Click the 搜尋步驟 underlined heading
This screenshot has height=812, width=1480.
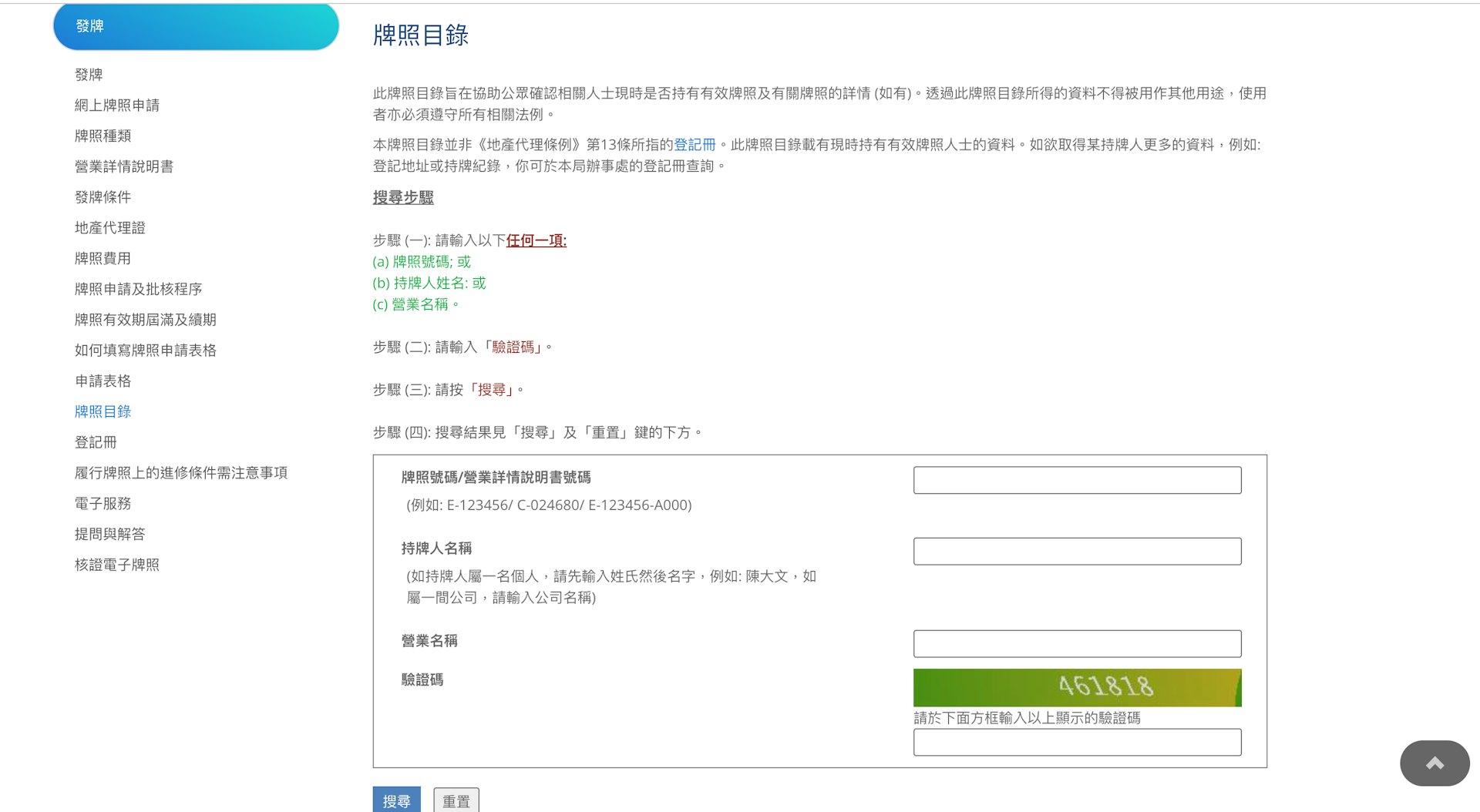(x=403, y=198)
